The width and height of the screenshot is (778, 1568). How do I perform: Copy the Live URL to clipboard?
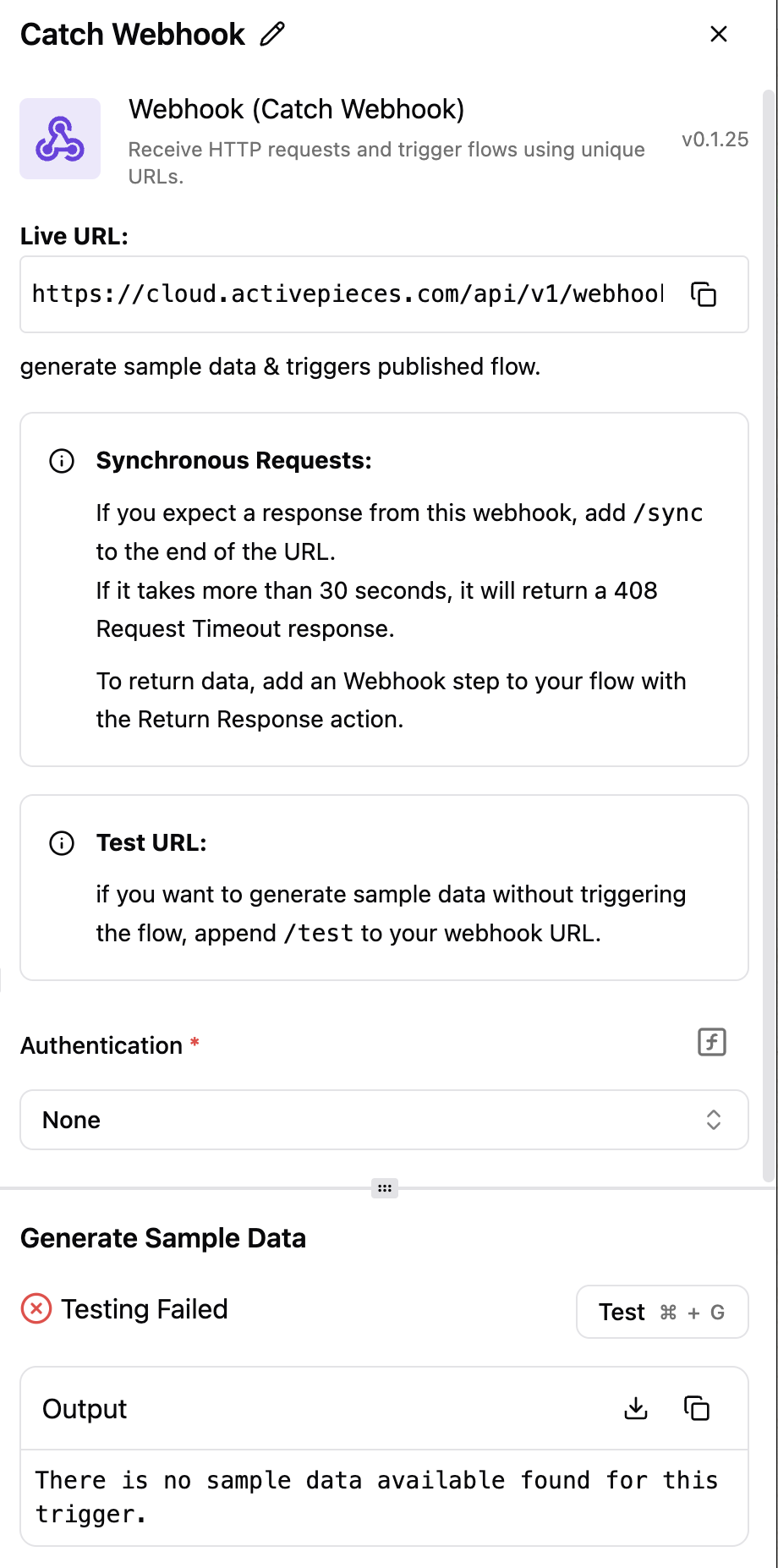click(x=704, y=294)
